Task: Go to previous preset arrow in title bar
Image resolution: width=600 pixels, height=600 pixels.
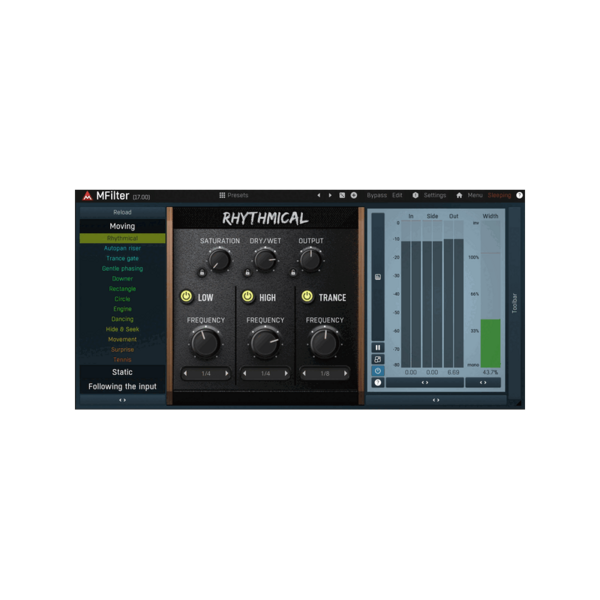Action: point(318,196)
